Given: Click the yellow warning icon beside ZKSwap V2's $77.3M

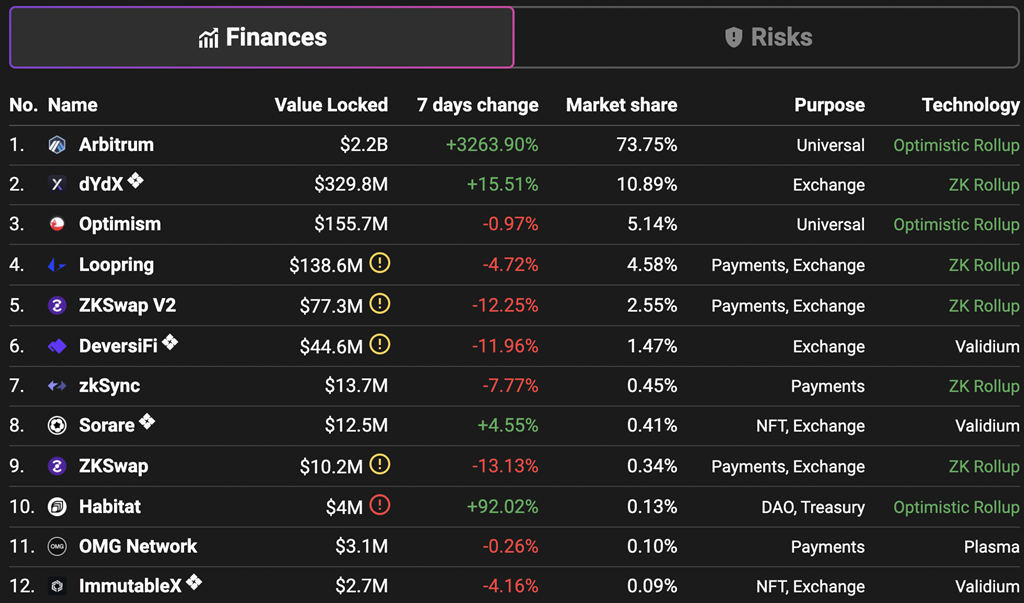Looking at the screenshot, I should 379,304.
